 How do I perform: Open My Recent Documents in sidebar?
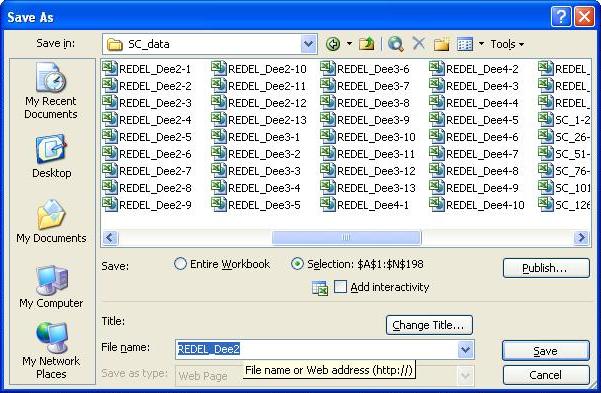(x=51, y=91)
